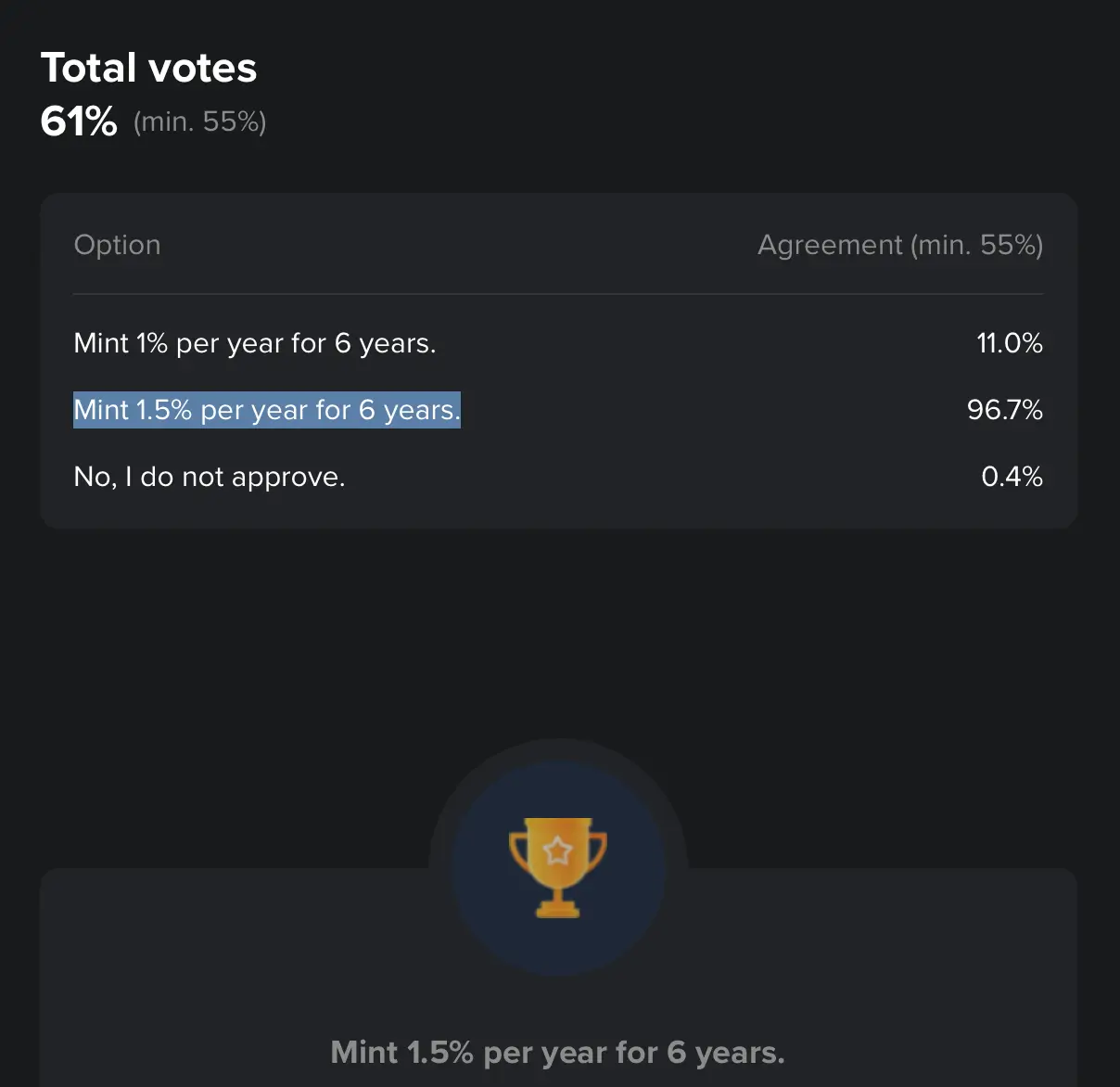Click the 61% total votes value
The height and width of the screenshot is (1087, 1120).
(x=79, y=121)
